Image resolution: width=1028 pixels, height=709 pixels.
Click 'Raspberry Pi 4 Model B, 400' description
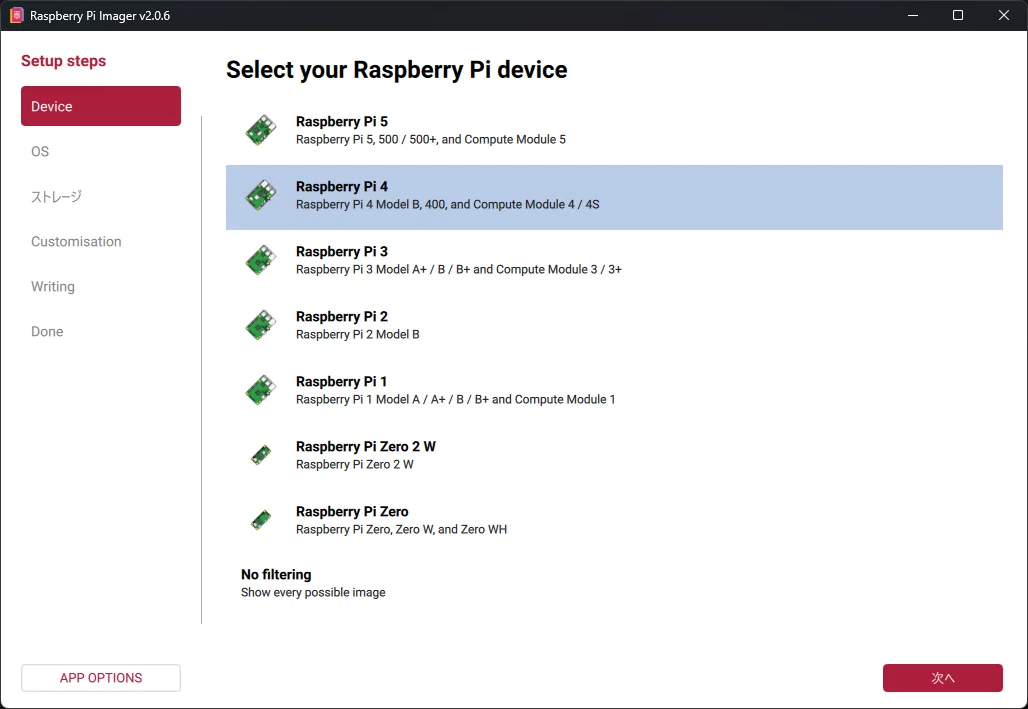448,204
